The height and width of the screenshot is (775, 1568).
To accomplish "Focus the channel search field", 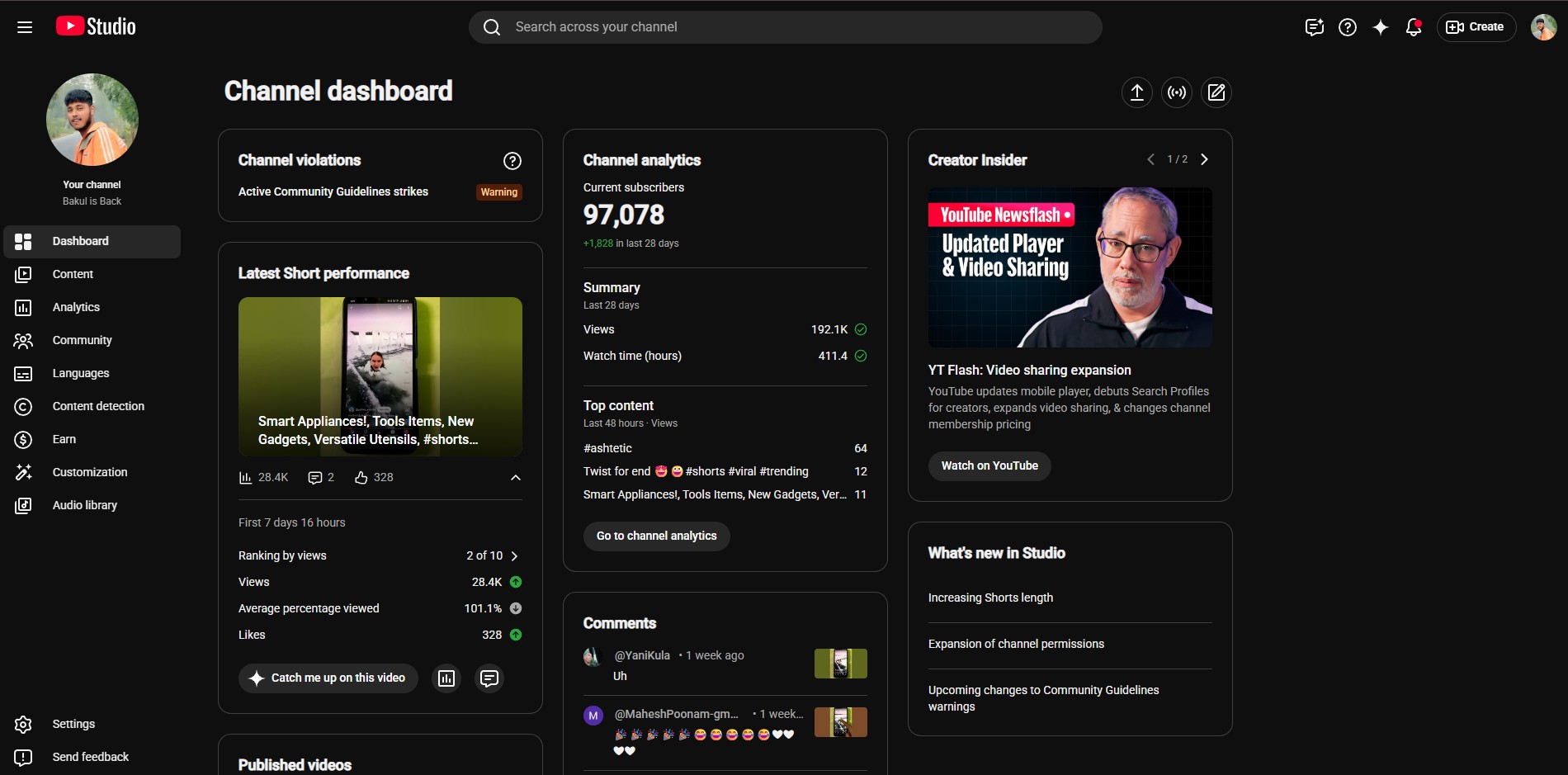I will pos(785,27).
